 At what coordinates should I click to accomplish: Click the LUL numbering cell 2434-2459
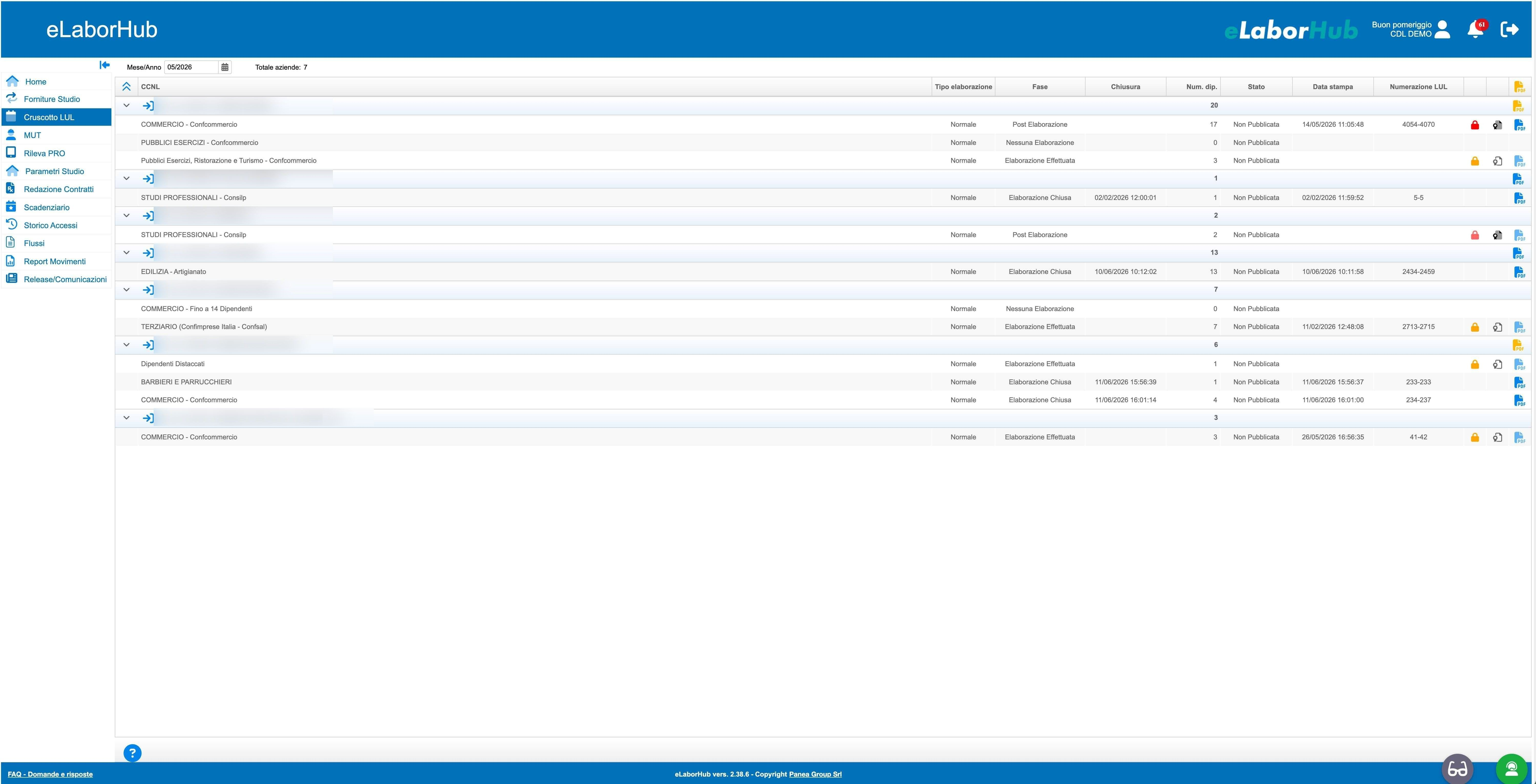[x=1418, y=272]
